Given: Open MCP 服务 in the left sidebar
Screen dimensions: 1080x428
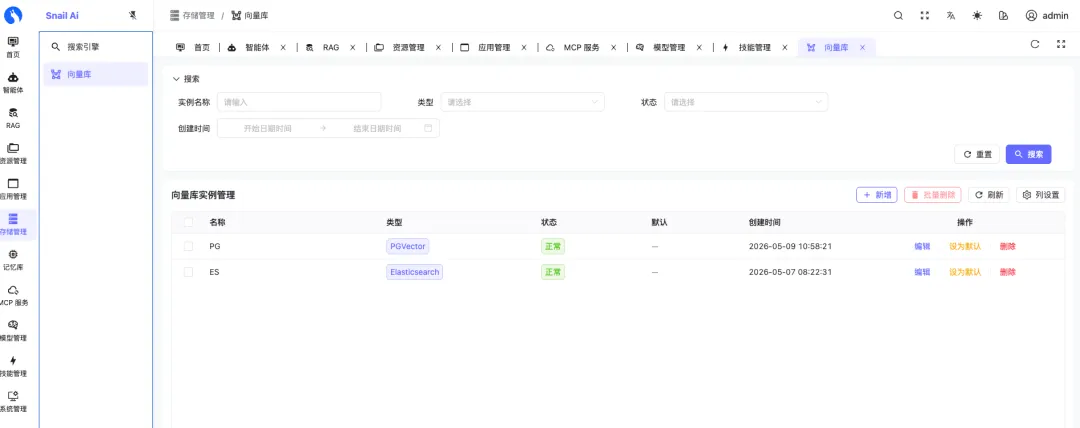Looking at the screenshot, I should pos(13,296).
